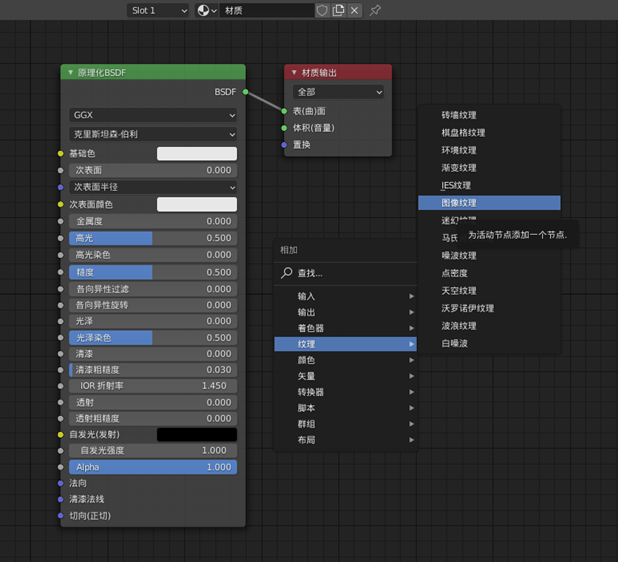
Task: Click the 置换 input socket
Action: click(284, 145)
